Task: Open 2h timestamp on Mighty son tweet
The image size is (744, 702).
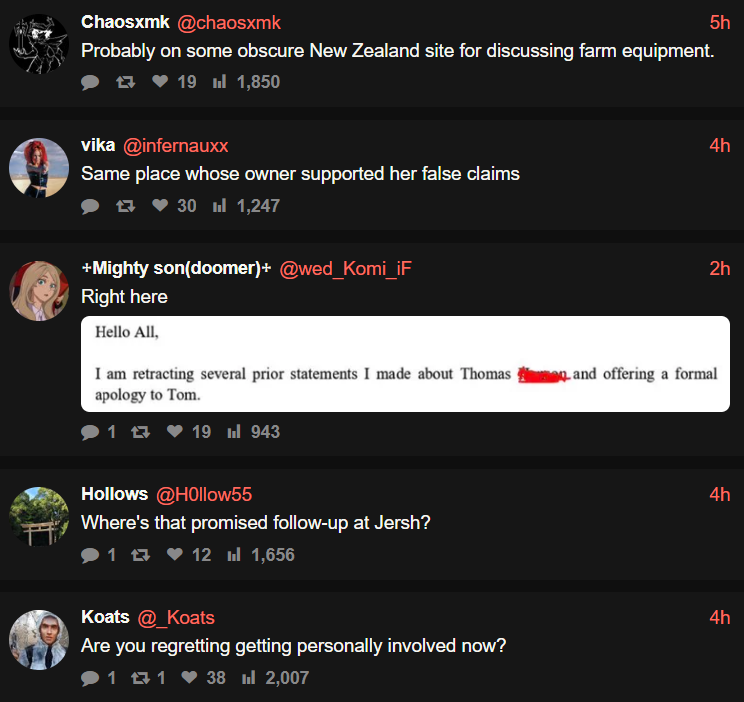Action: (x=720, y=269)
